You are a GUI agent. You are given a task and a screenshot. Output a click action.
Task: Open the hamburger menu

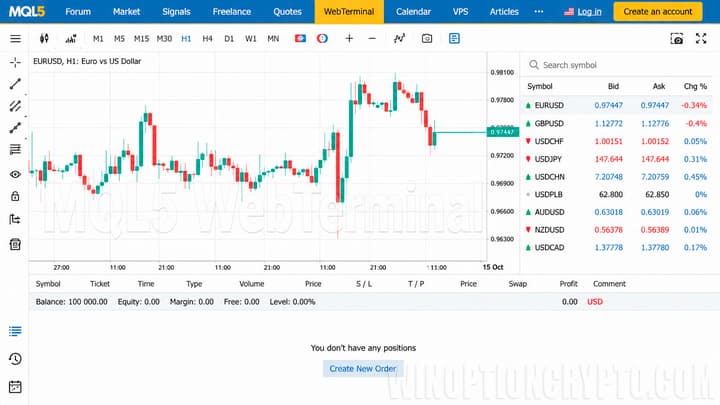[x=15, y=39]
